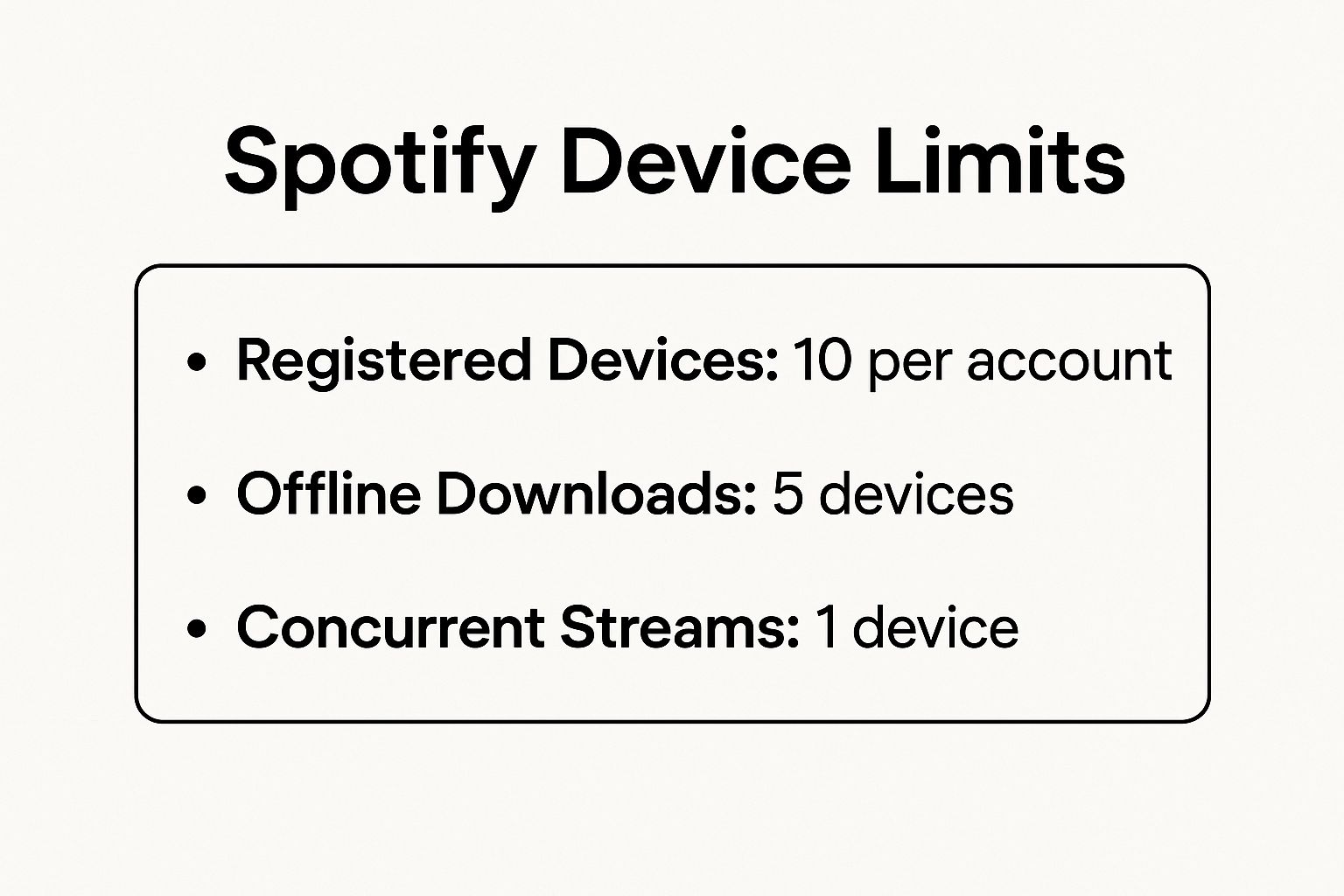The image size is (1344, 896).
Task: Click the word device in third row
Action: click(x=935, y=627)
